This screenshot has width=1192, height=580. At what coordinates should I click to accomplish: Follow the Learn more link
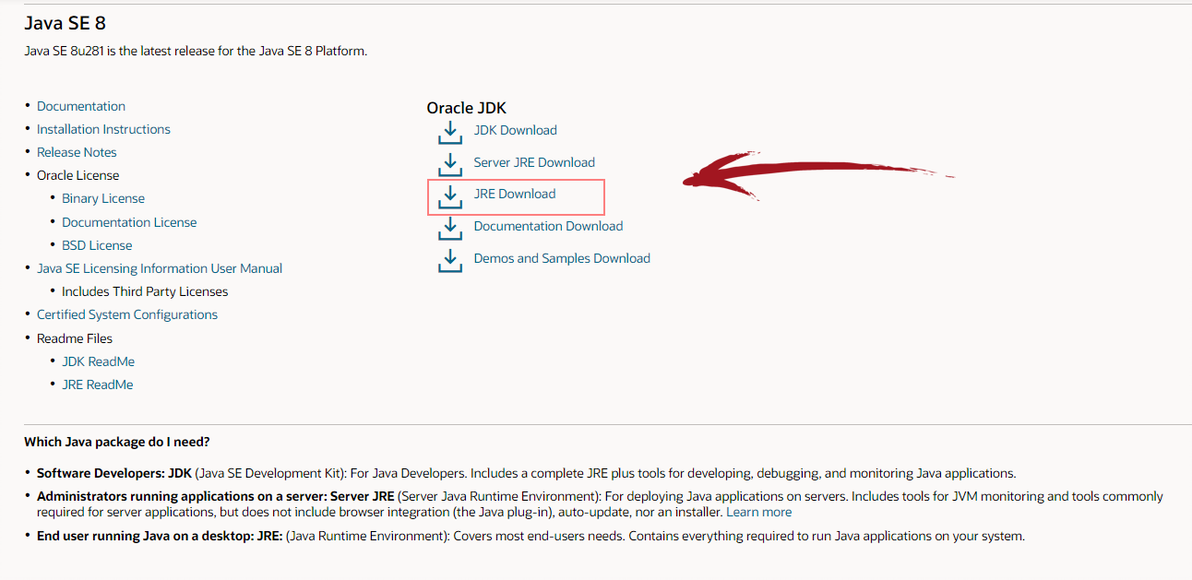point(759,512)
